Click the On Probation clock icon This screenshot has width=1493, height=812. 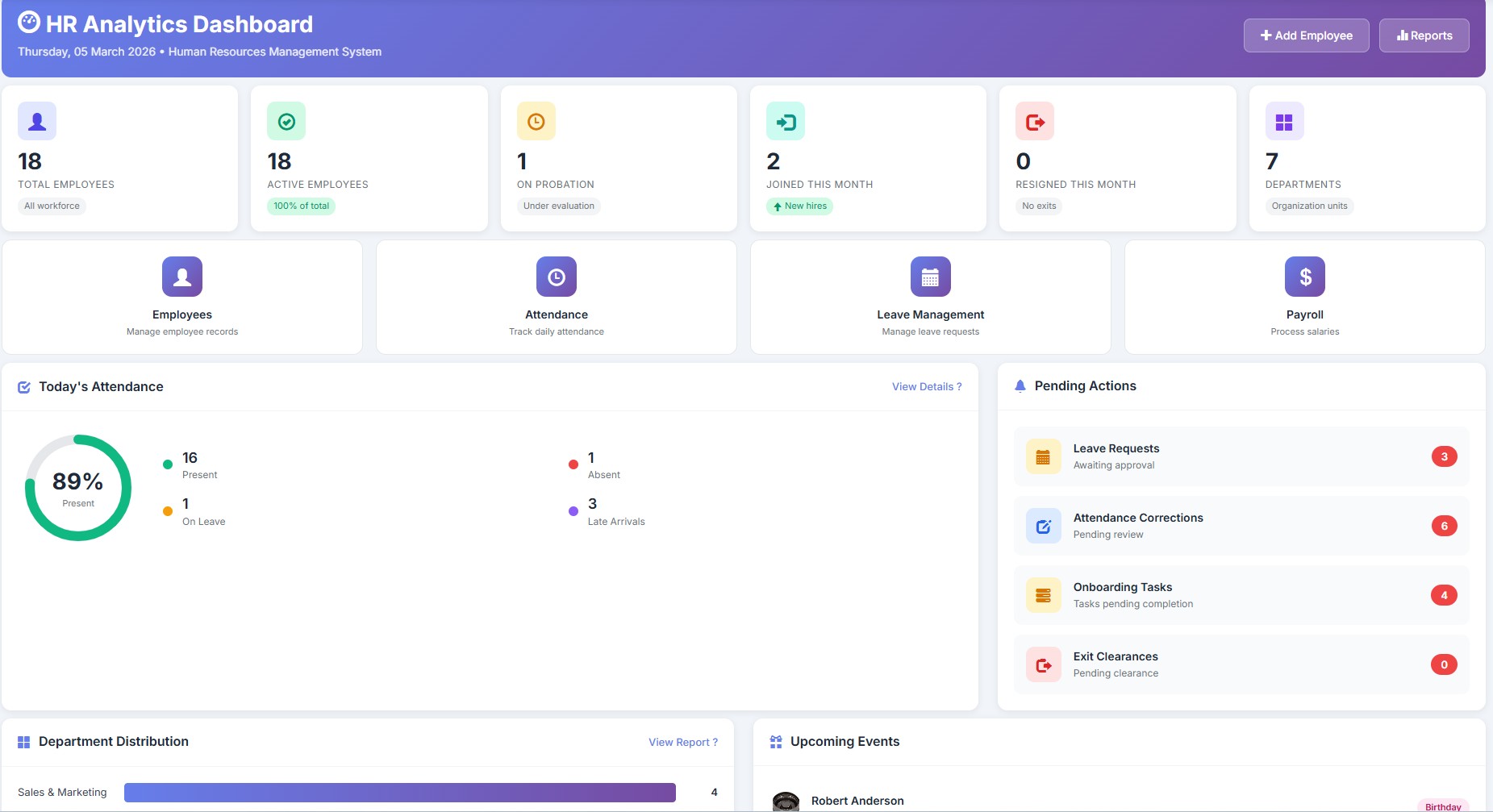pos(535,121)
